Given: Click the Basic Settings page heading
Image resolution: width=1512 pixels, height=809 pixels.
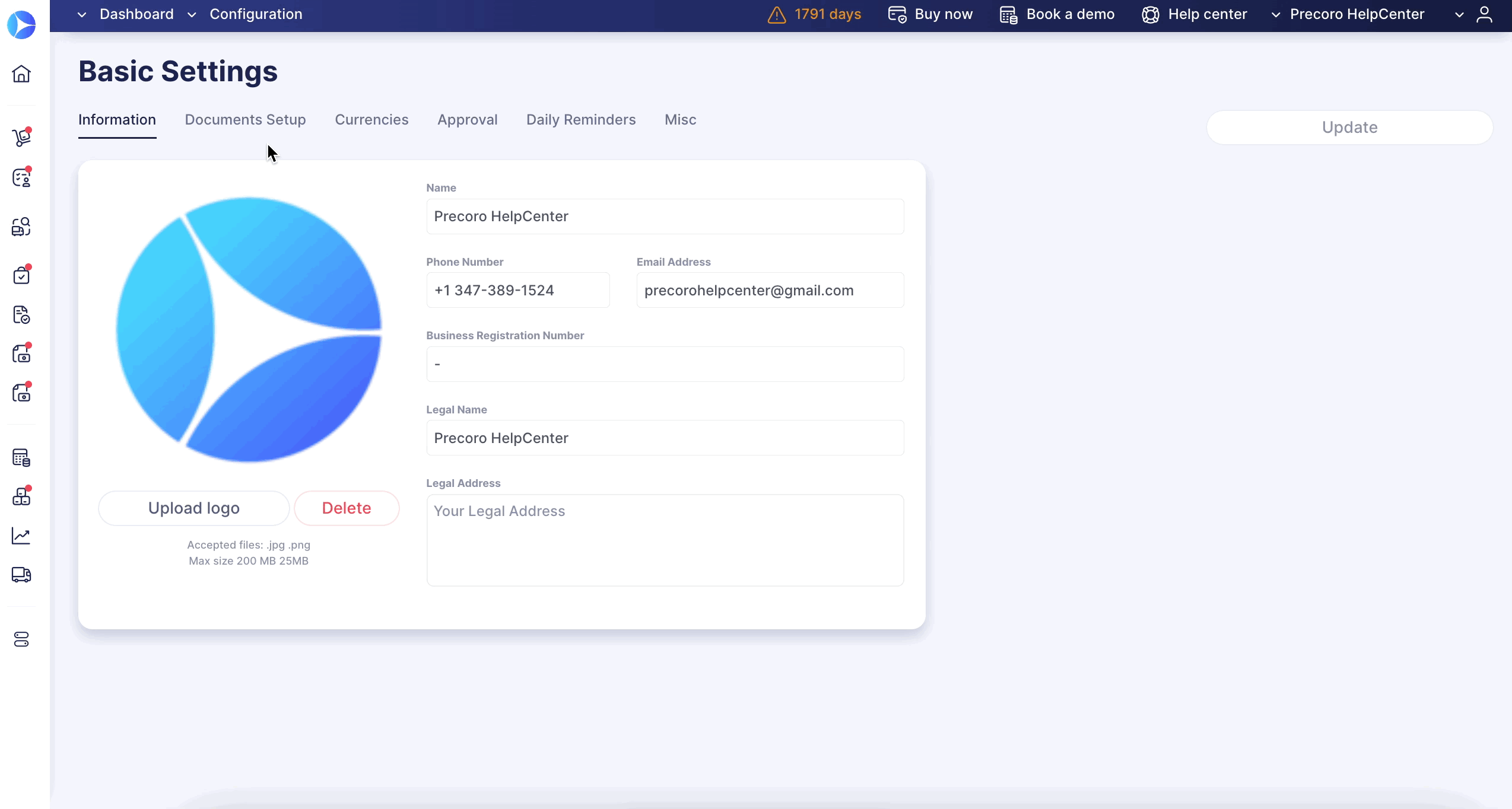Looking at the screenshot, I should 178,71.
